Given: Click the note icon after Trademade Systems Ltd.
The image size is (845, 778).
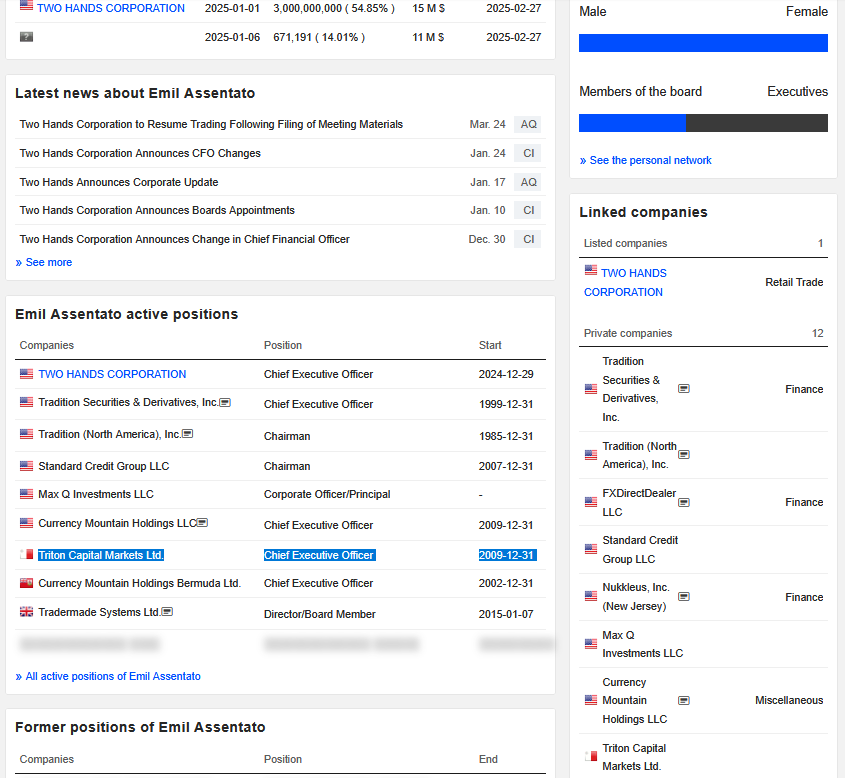Looking at the screenshot, I should coord(168,612).
